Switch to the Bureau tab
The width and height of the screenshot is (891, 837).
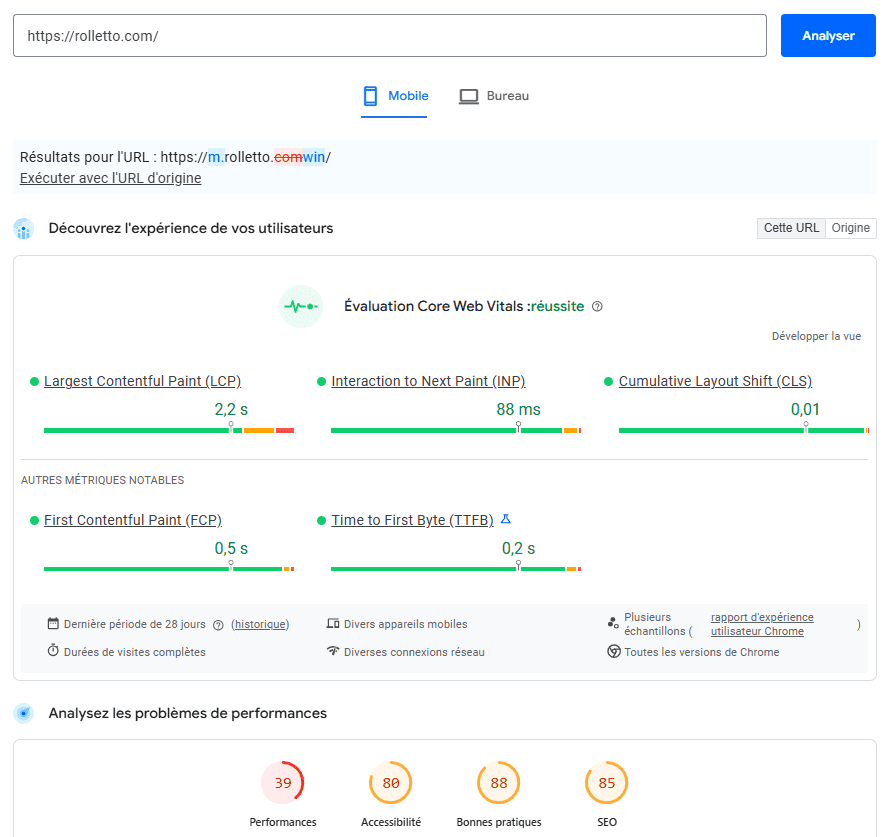[x=494, y=96]
